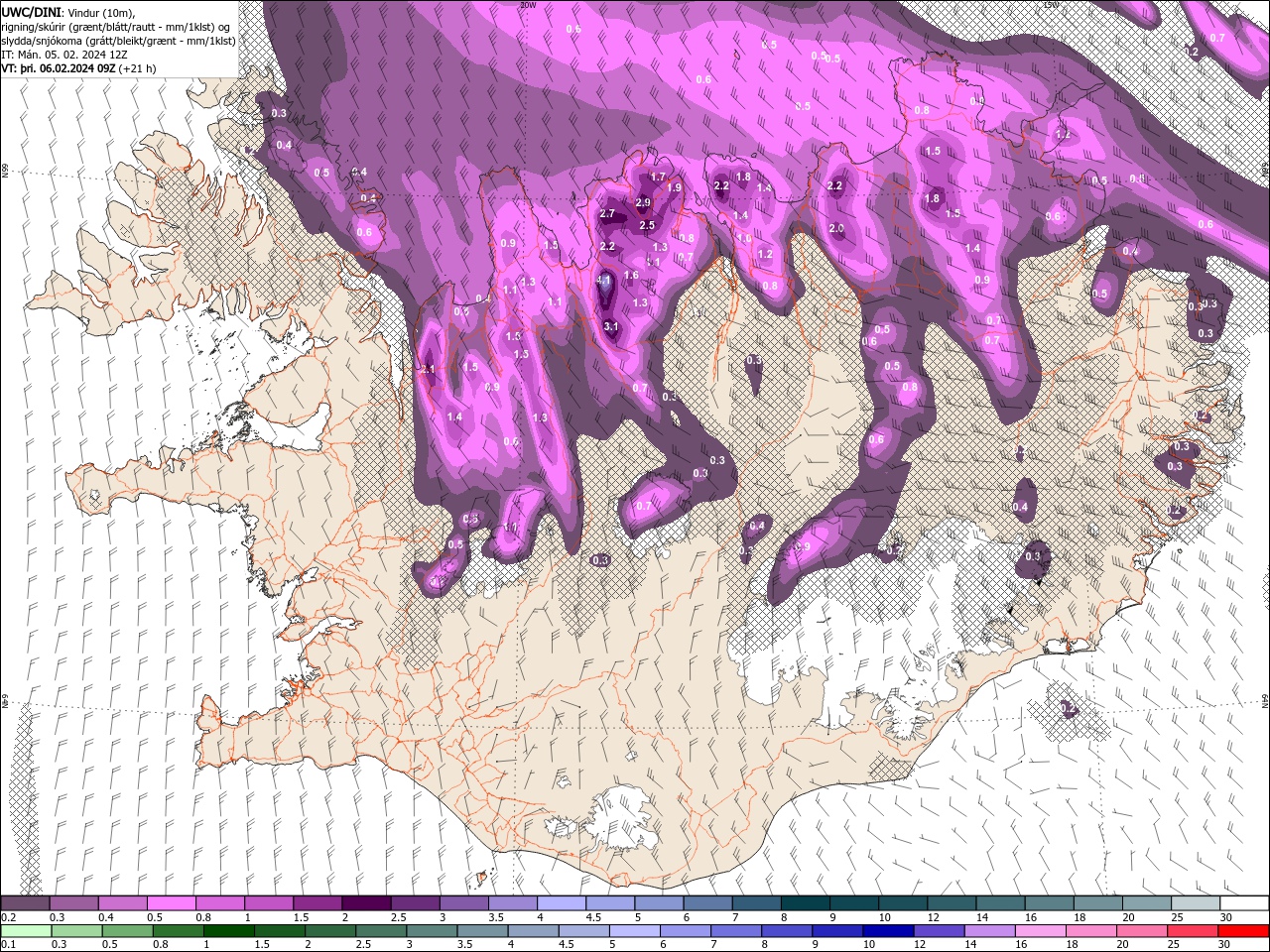This screenshot has width=1270, height=952.
Task: Click top-row white swatch starting at 30
Action: [x=1244, y=903]
